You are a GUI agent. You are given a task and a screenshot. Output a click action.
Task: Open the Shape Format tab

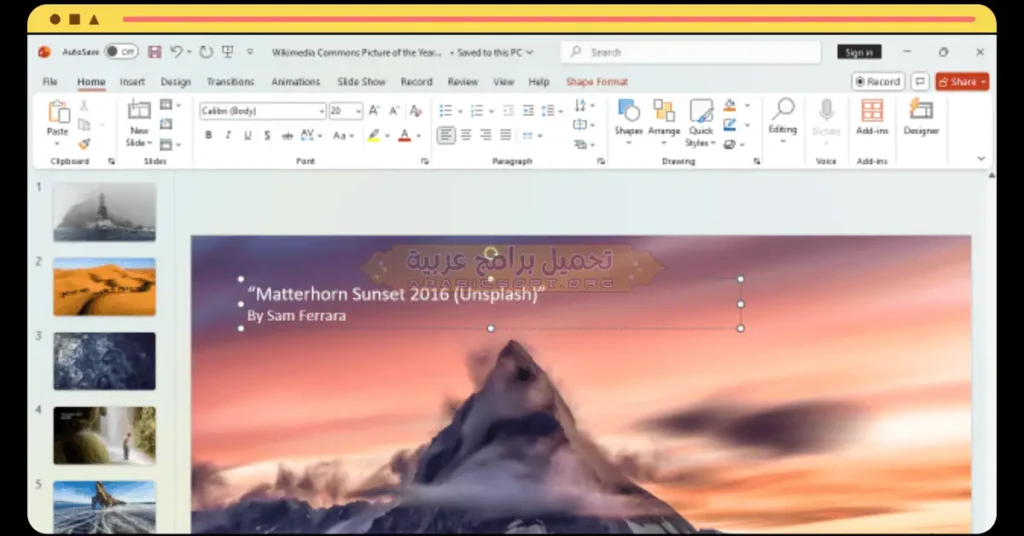pyautogui.click(x=597, y=82)
